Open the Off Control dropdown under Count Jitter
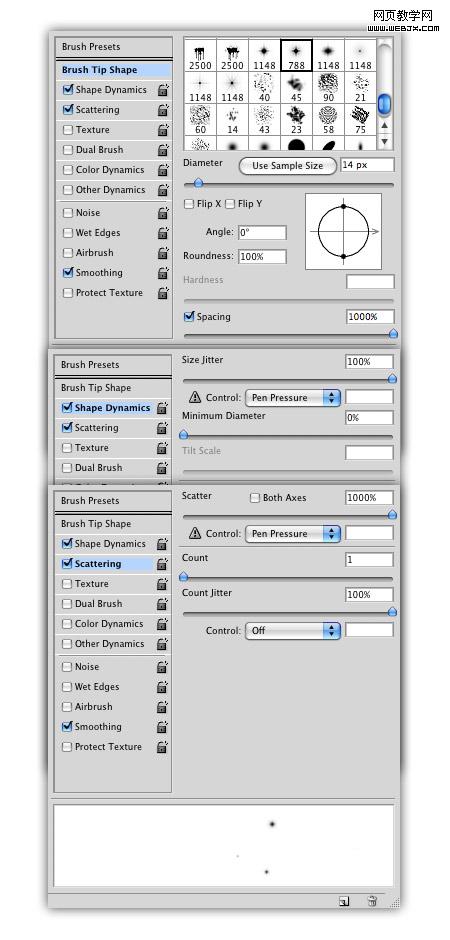 [293, 631]
